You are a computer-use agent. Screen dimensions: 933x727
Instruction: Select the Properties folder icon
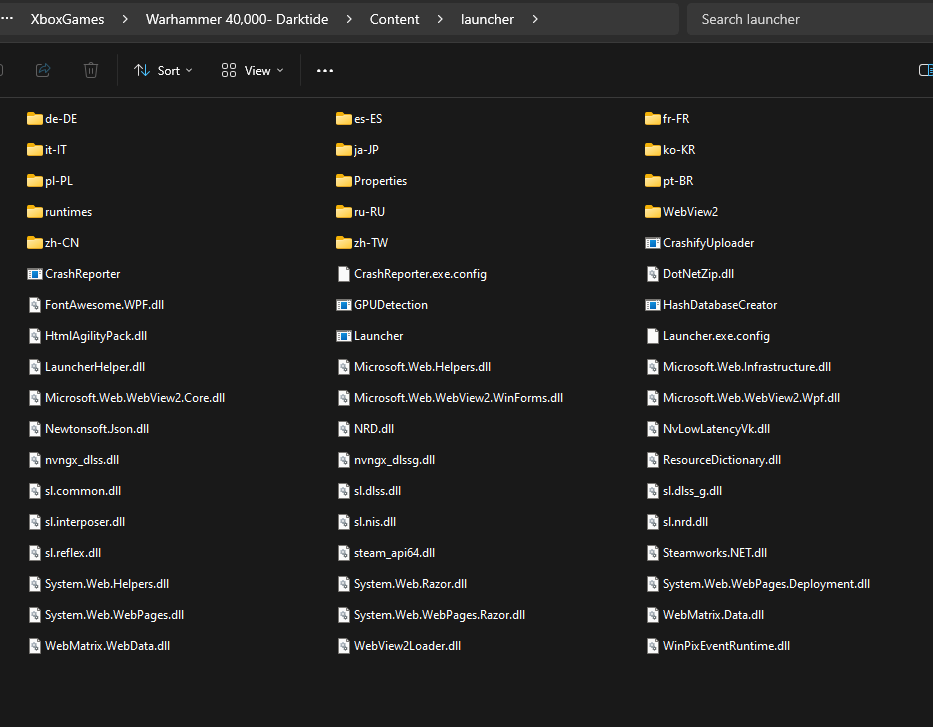tap(343, 180)
